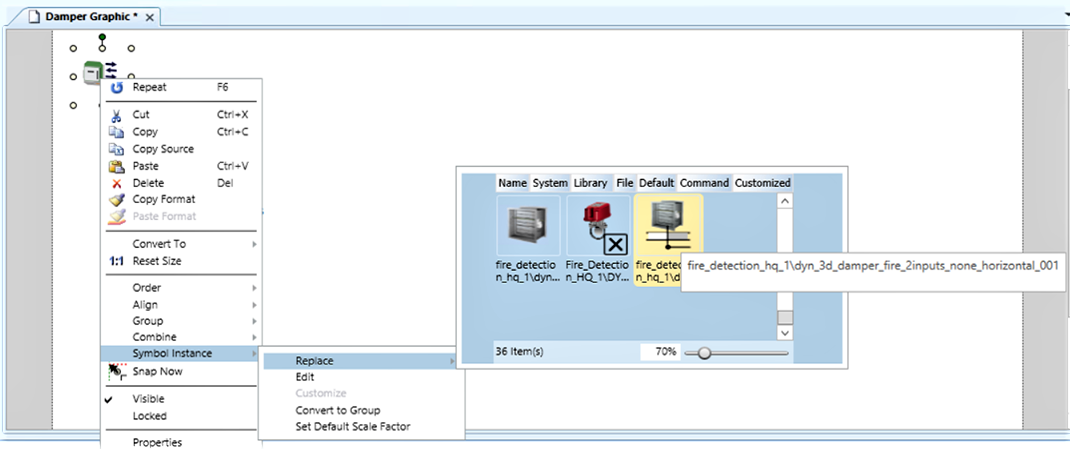This screenshot has height=449, width=1070.
Task: Select the red fire detection valve thumbnail
Action: pyautogui.click(x=598, y=229)
